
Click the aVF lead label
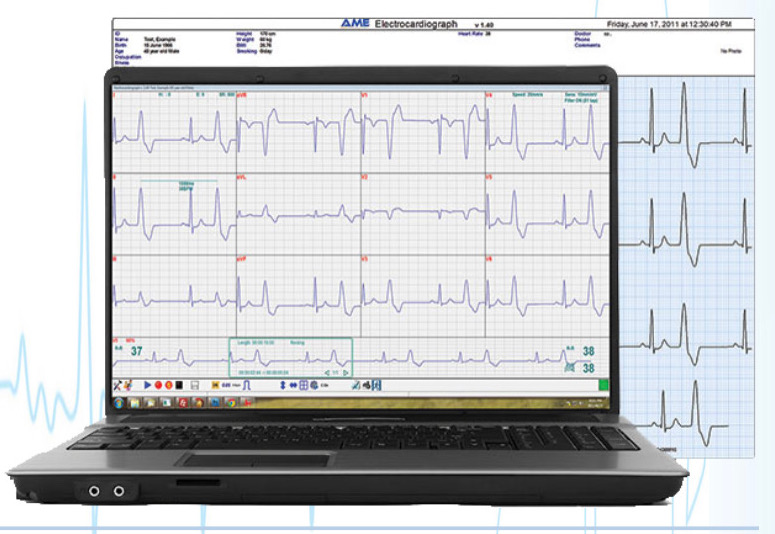coord(242,259)
